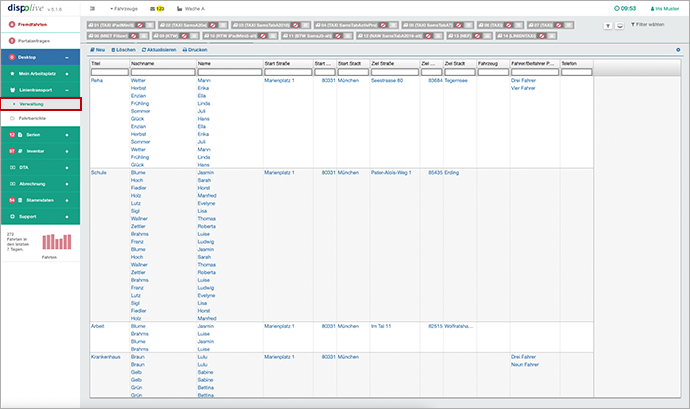The height and width of the screenshot is (409, 690).
Task: Click the Support lifebuoy icon
Action: [12, 217]
